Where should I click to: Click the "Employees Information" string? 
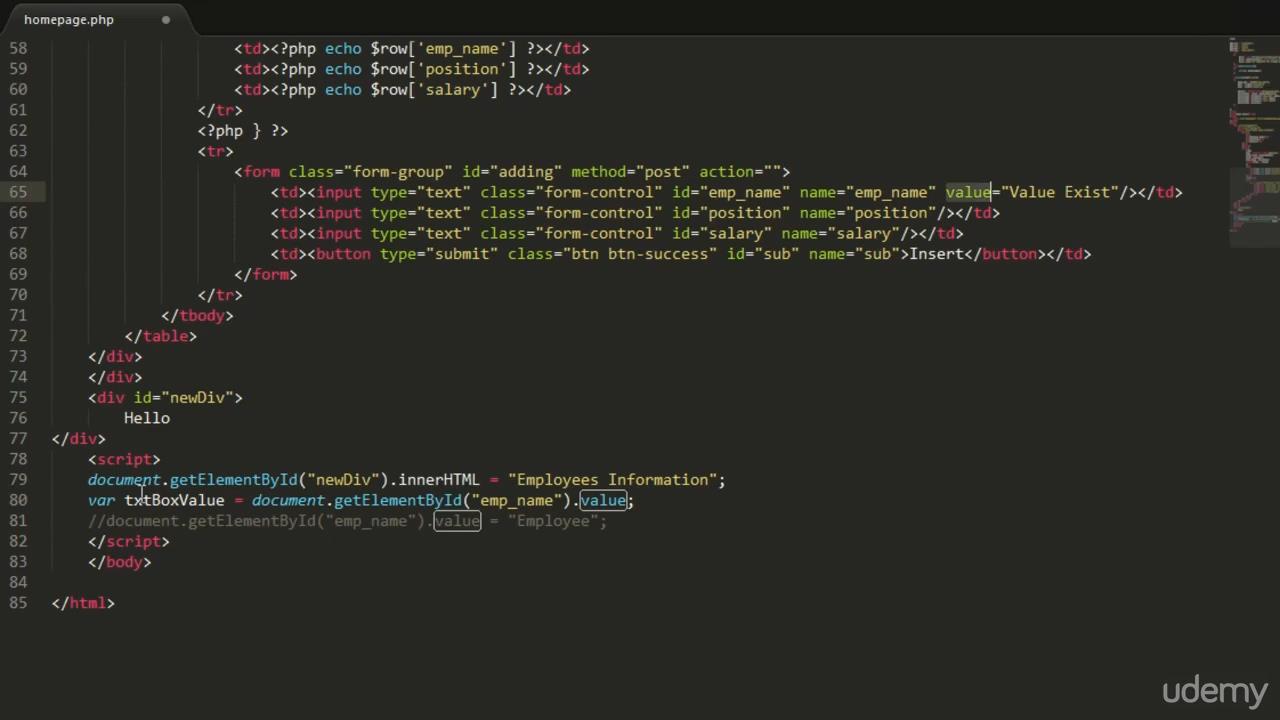(612, 480)
